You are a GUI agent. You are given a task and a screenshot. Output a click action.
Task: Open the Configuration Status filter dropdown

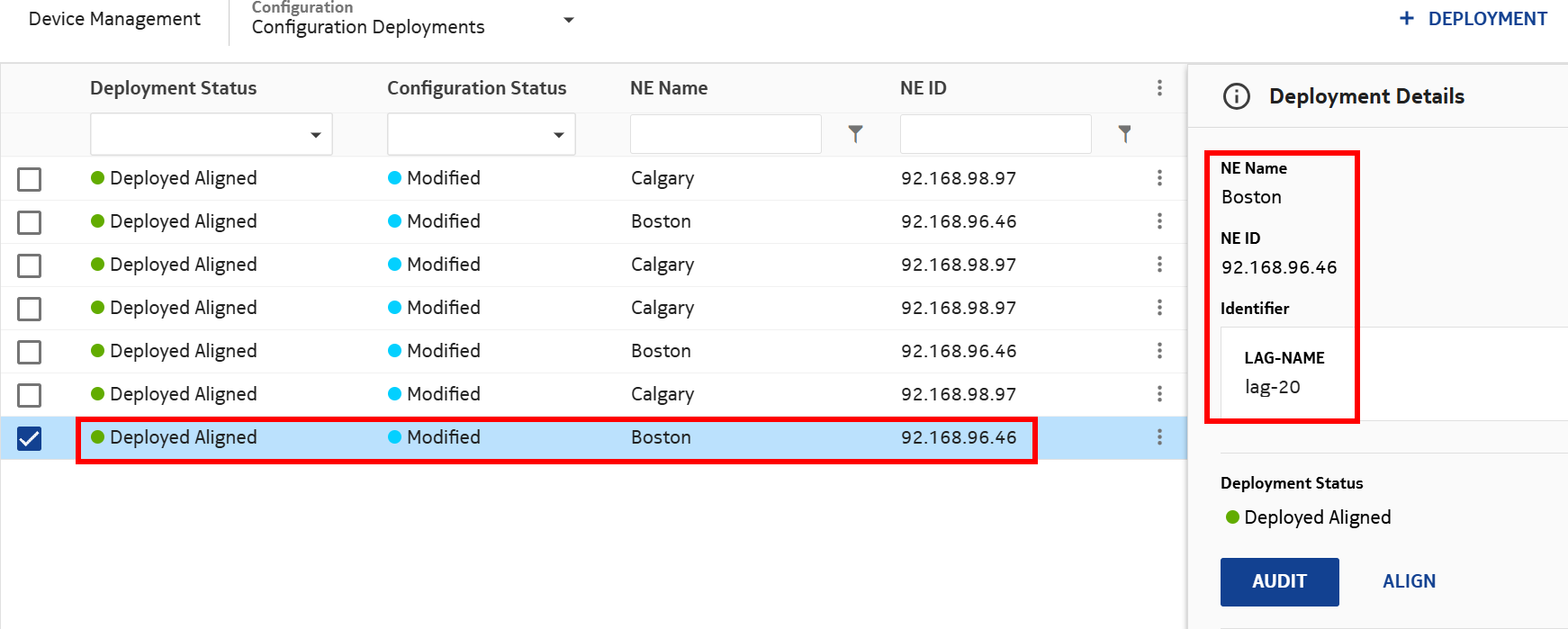click(481, 135)
